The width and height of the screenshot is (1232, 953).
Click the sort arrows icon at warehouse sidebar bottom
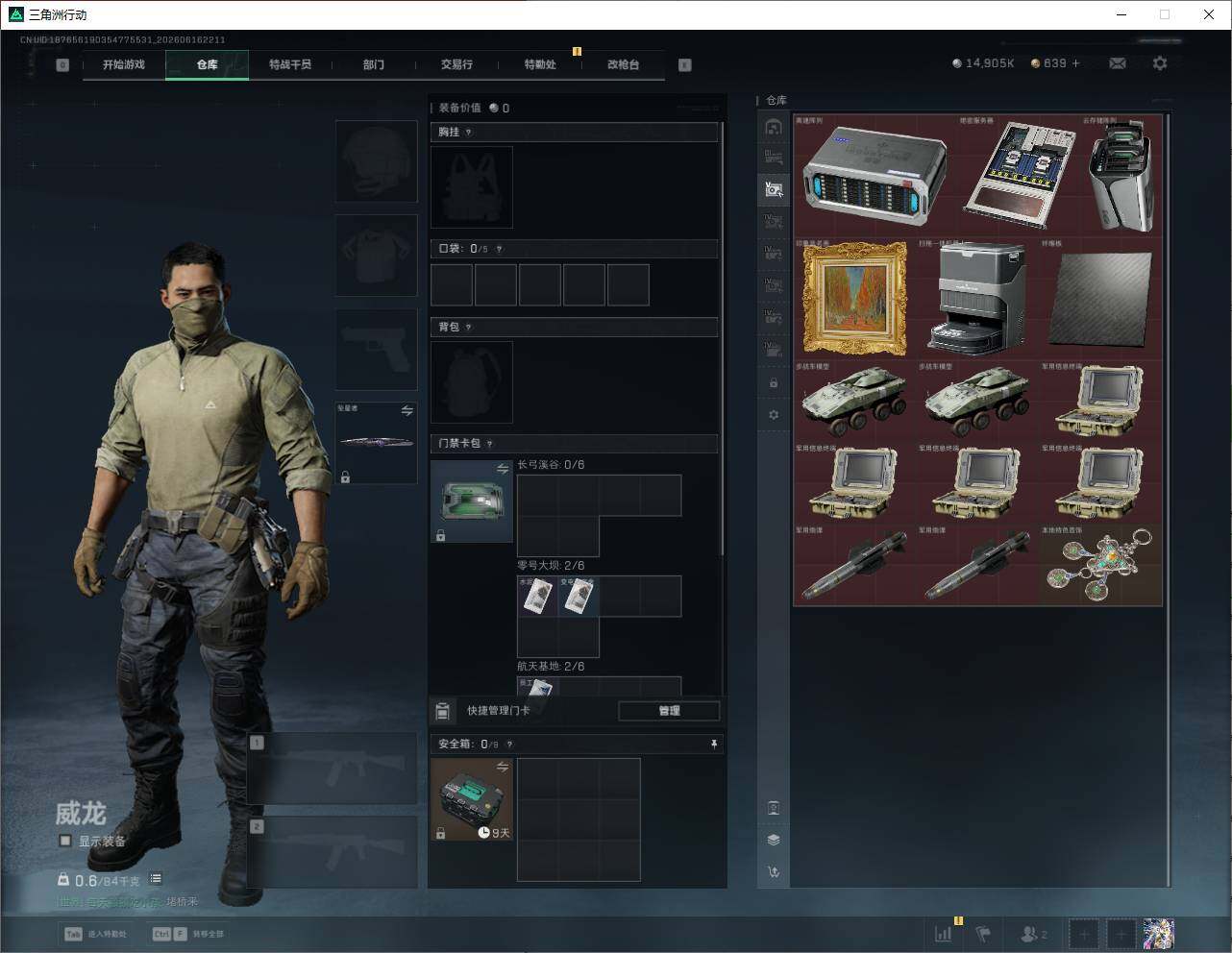[774, 872]
